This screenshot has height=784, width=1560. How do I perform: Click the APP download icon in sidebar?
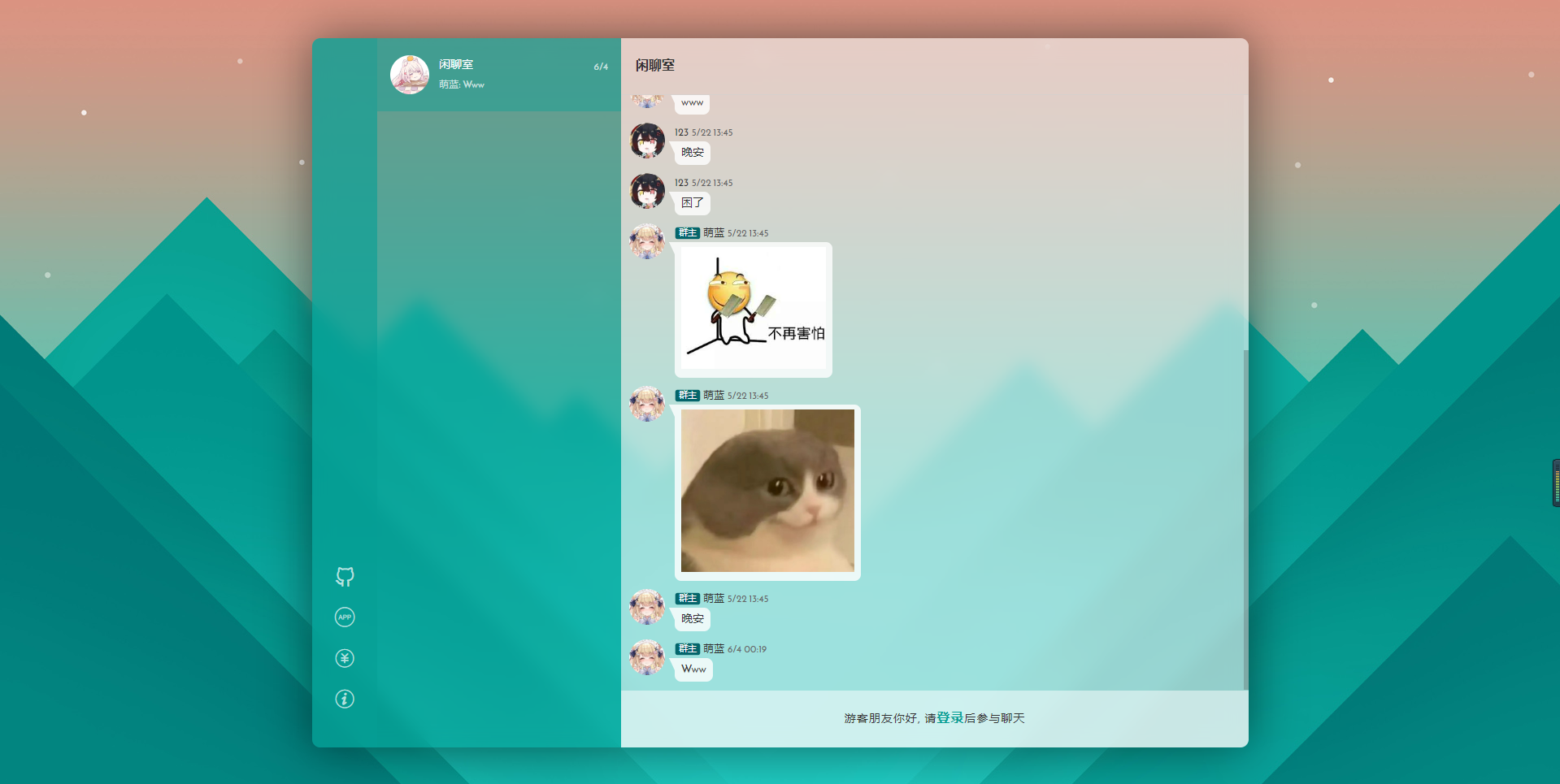pyautogui.click(x=345, y=617)
